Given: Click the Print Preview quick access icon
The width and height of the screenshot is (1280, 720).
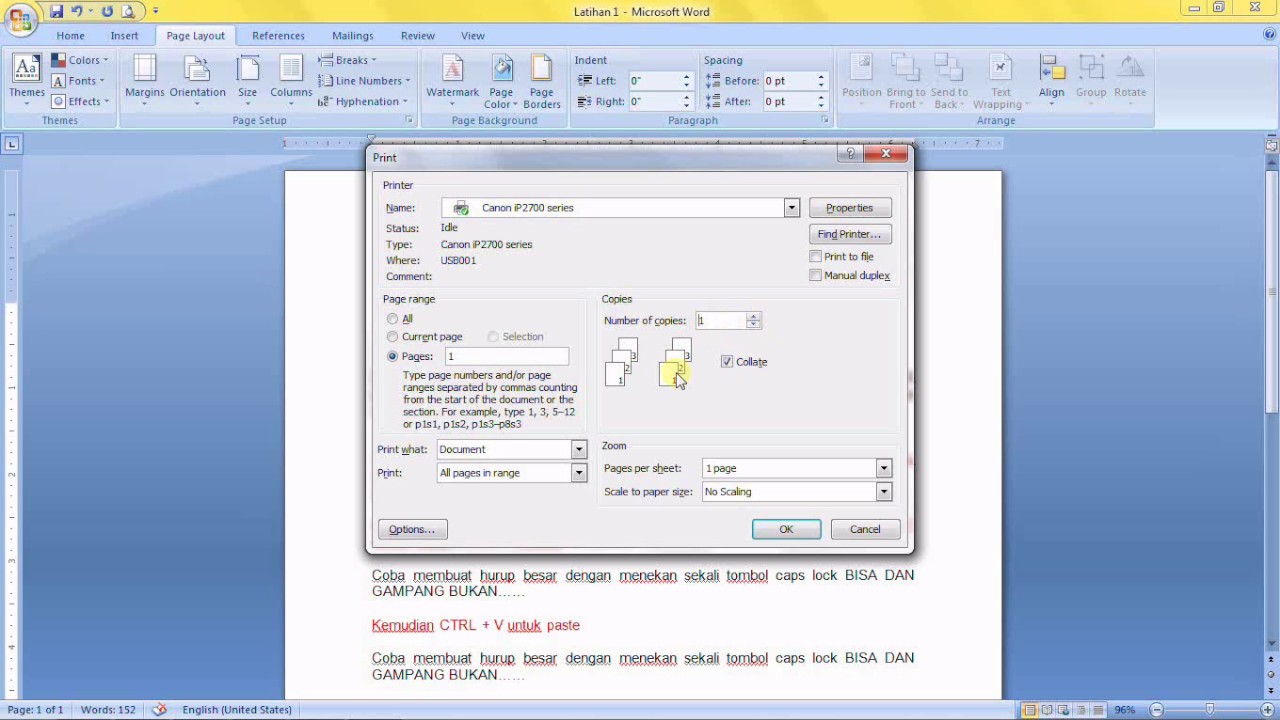Looking at the screenshot, I should [x=128, y=11].
